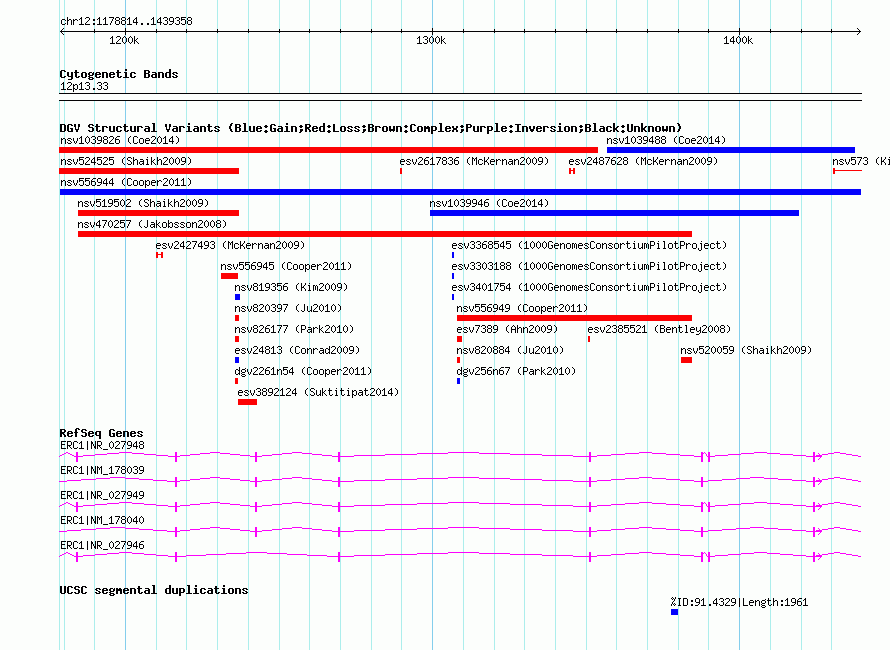The width and height of the screenshot is (890, 650).
Task: Click esv3401754 1000GenomesConsortiumPilotProject label
Action: pos(589,287)
